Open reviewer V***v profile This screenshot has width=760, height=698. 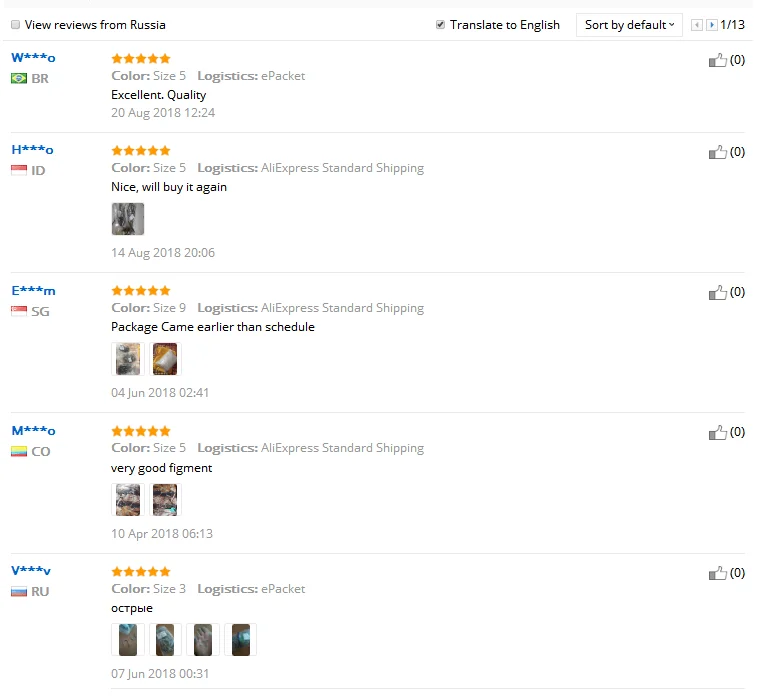coord(31,571)
